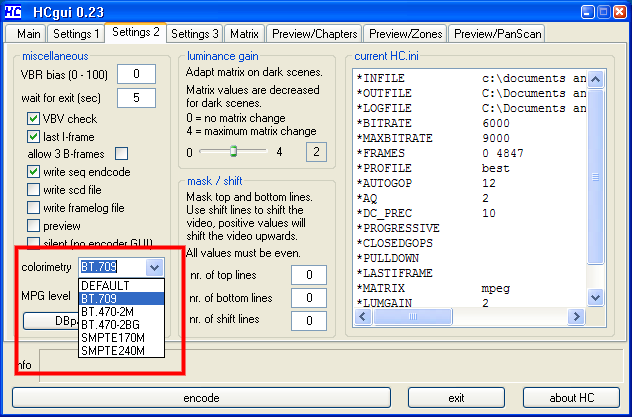Click the *PROFILE best line

[x=433, y=168]
